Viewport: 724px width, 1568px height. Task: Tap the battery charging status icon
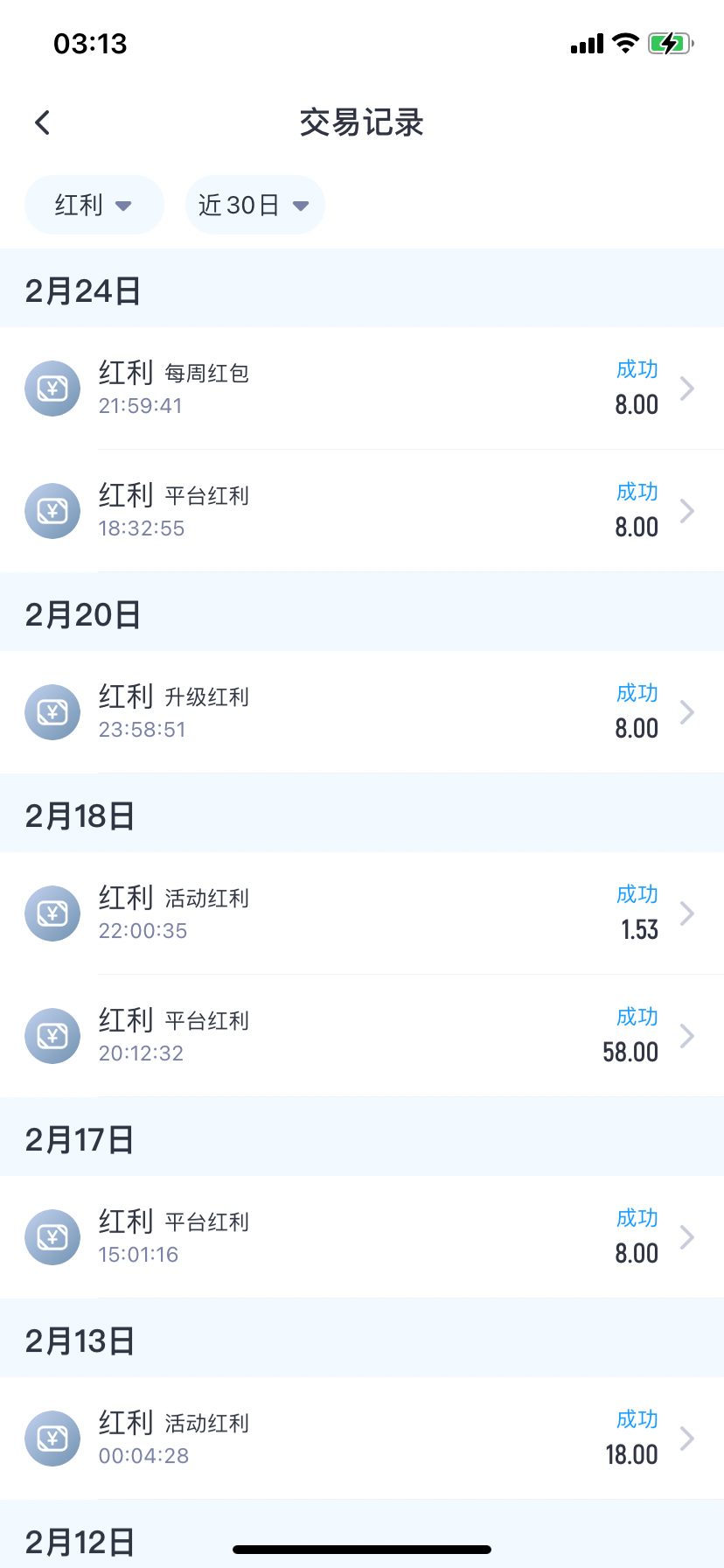[670, 44]
